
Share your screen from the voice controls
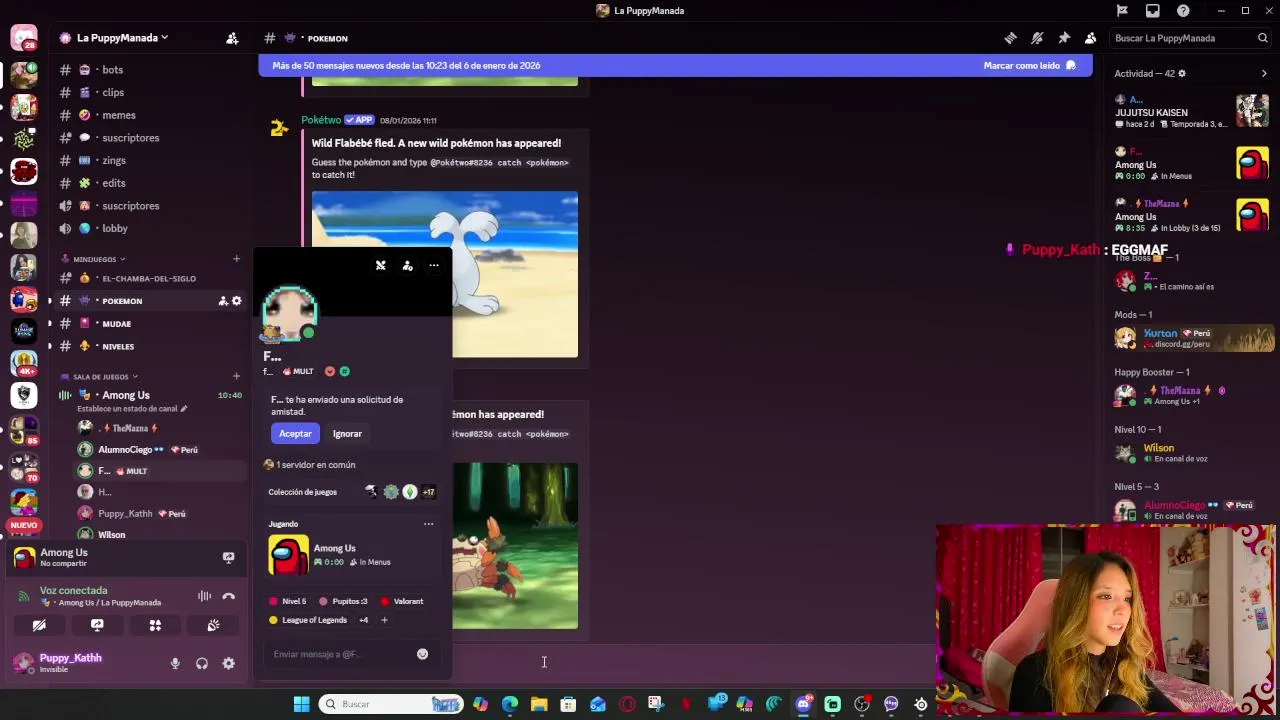click(97, 625)
